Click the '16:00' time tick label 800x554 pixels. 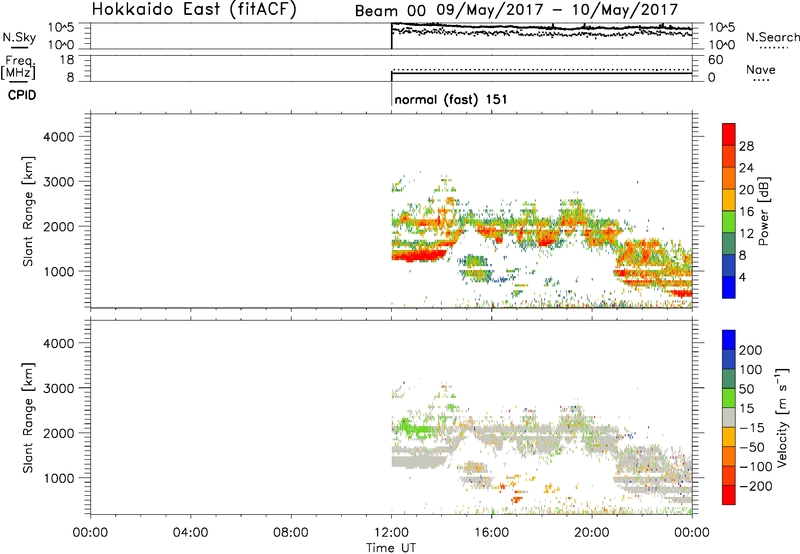click(x=491, y=533)
